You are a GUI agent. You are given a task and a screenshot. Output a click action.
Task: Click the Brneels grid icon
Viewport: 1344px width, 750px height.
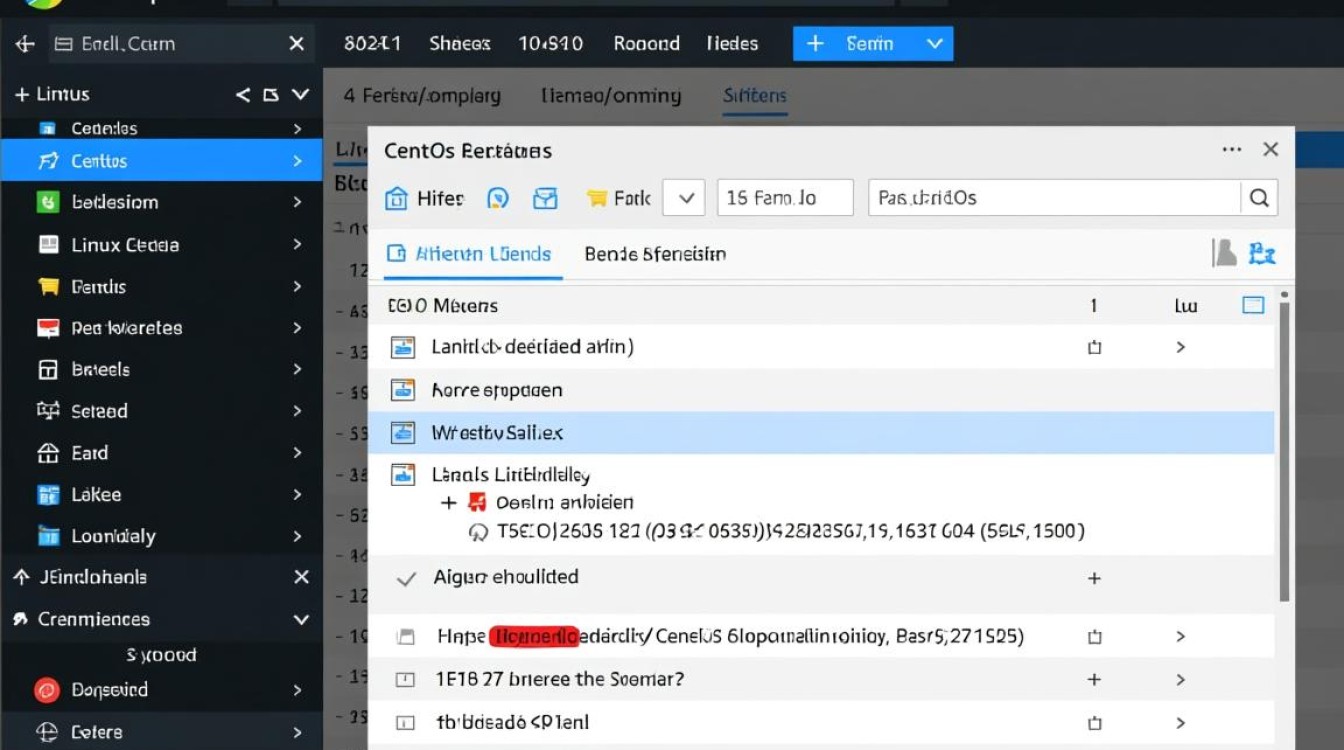[48, 370]
